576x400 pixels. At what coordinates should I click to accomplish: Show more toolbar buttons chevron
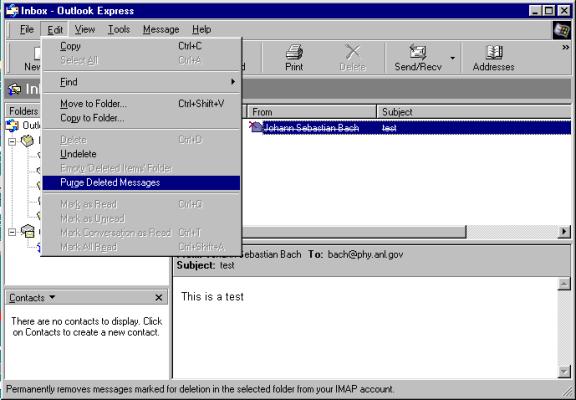coord(566,47)
